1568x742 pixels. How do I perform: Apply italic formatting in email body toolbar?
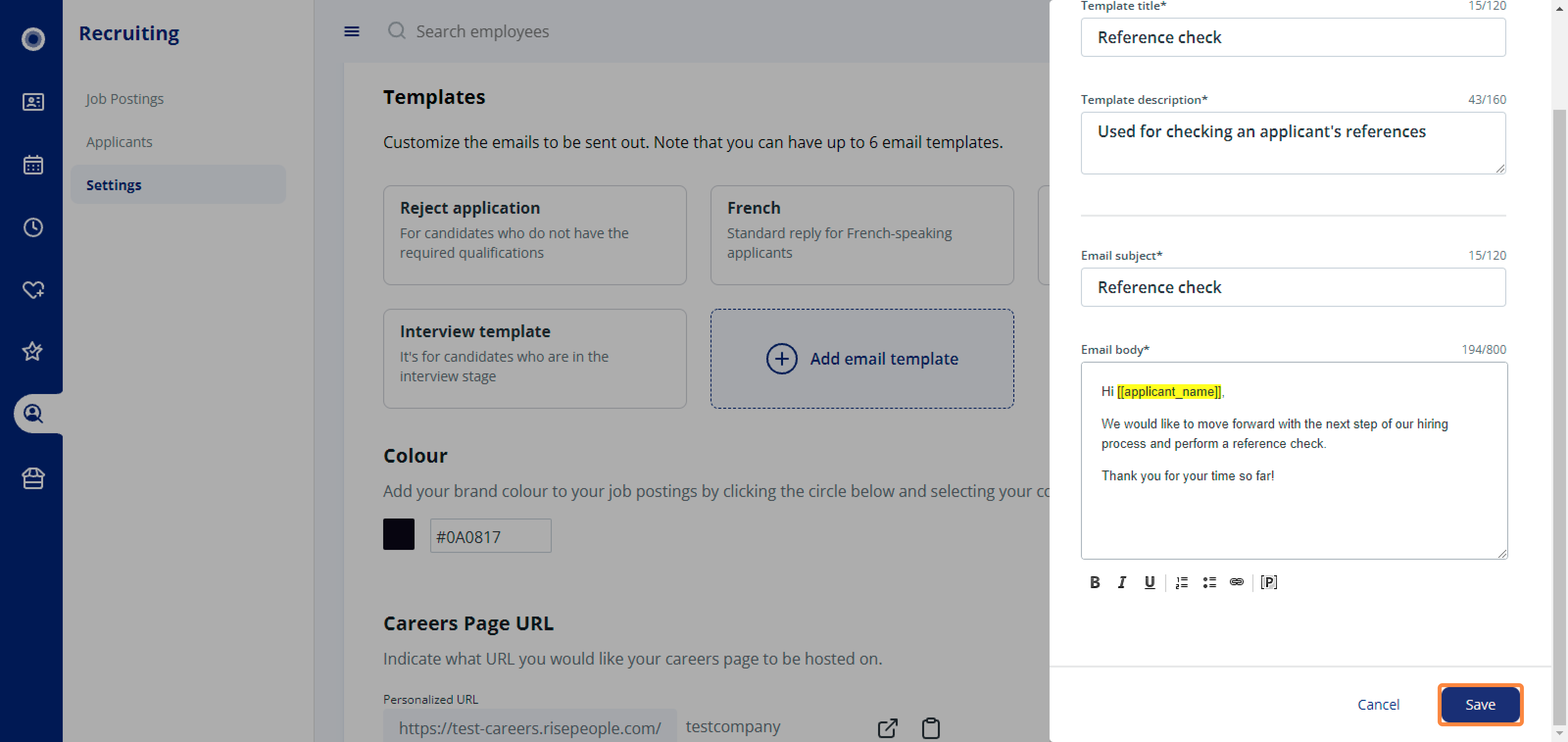point(1121,582)
